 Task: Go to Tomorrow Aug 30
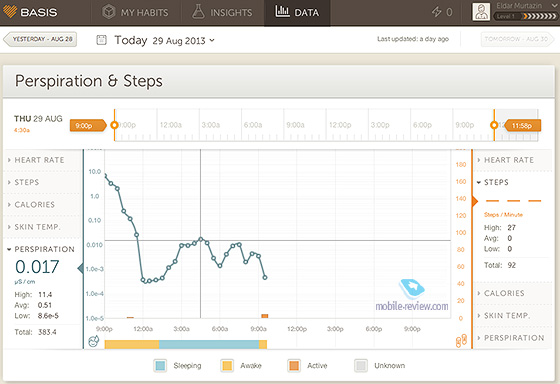pos(517,39)
